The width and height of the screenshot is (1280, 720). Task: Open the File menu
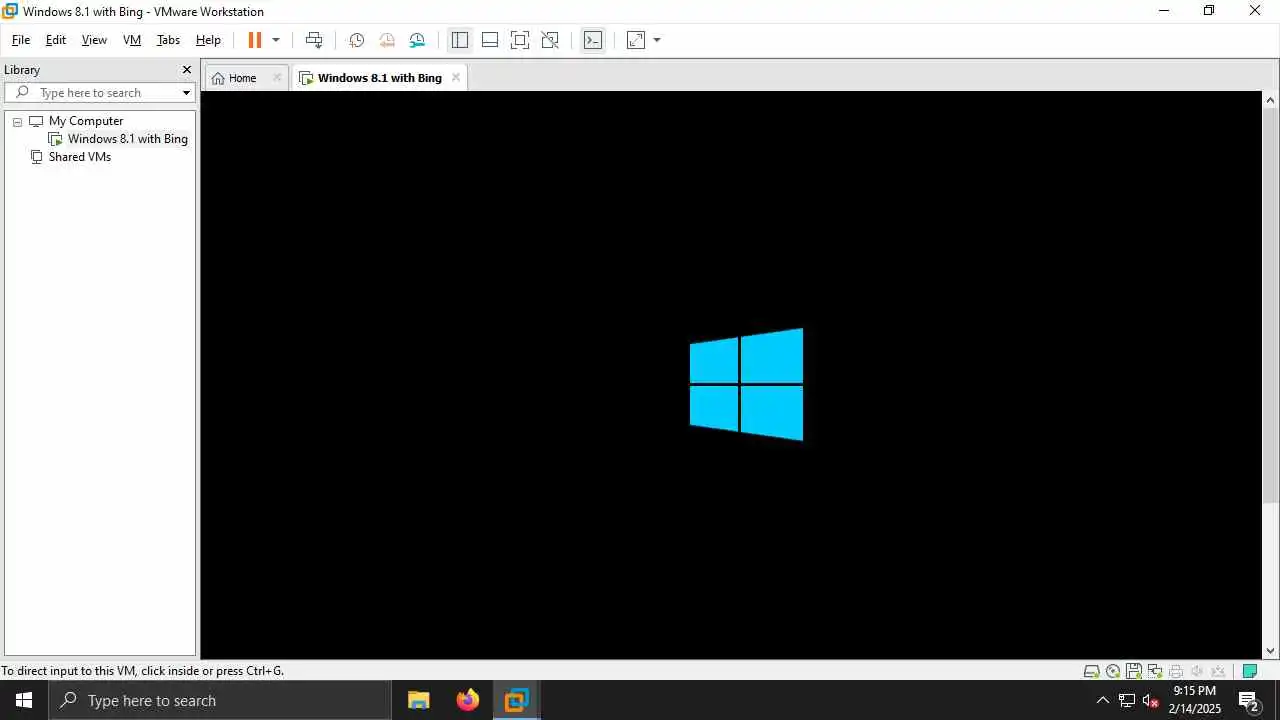click(21, 40)
